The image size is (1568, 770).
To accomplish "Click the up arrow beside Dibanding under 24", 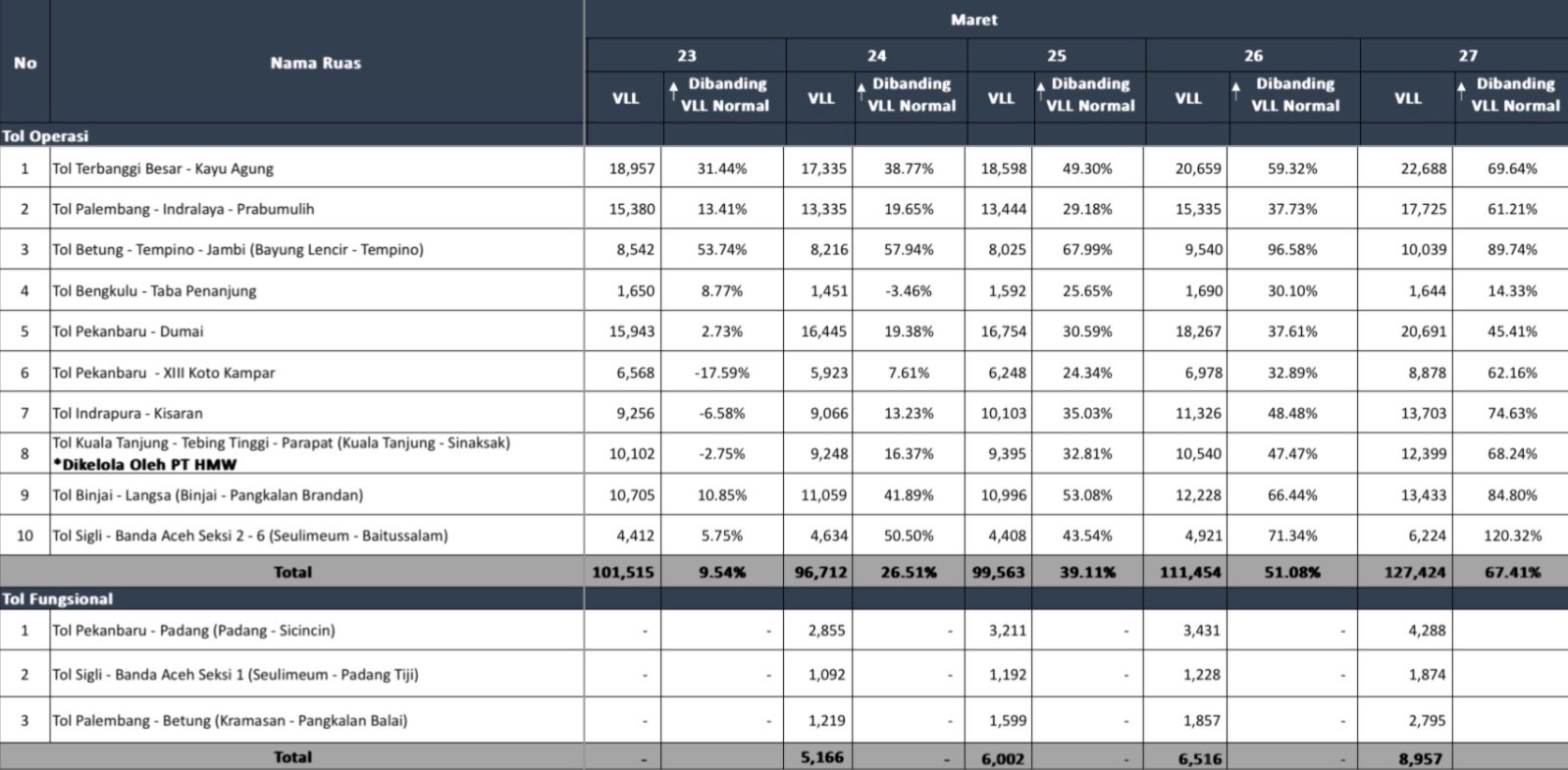I will 861,91.
